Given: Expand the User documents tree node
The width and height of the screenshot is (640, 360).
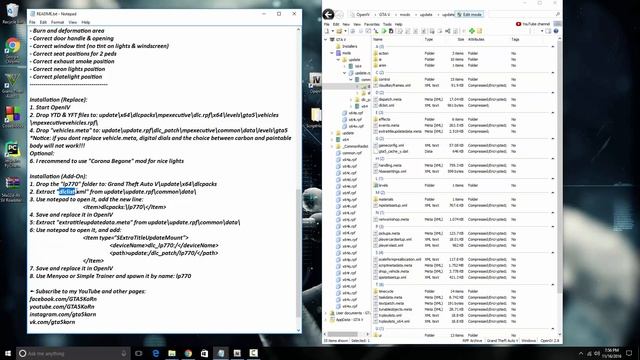Looking at the screenshot, I should [326, 313].
